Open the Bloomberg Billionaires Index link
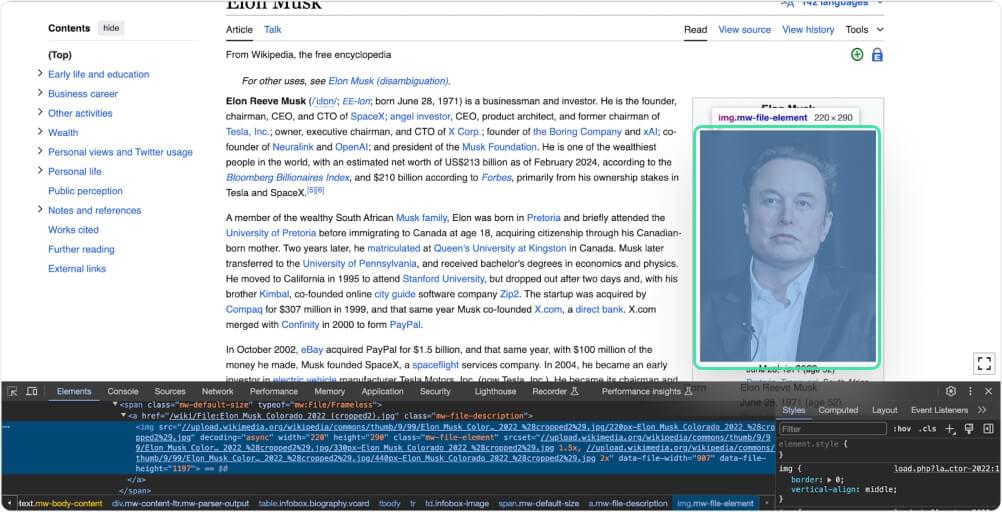This screenshot has width=1002, height=512. click(288, 178)
